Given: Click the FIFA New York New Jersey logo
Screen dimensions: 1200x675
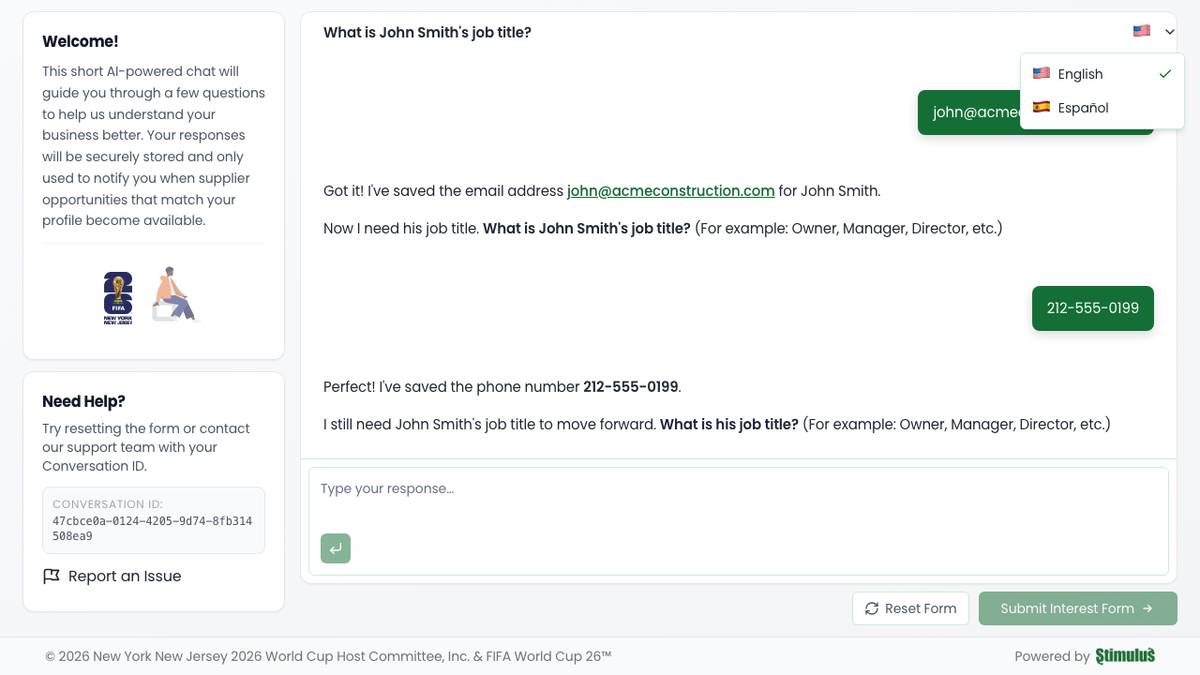Looking at the screenshot, I should pyautogui.click(x=117, y=296).
